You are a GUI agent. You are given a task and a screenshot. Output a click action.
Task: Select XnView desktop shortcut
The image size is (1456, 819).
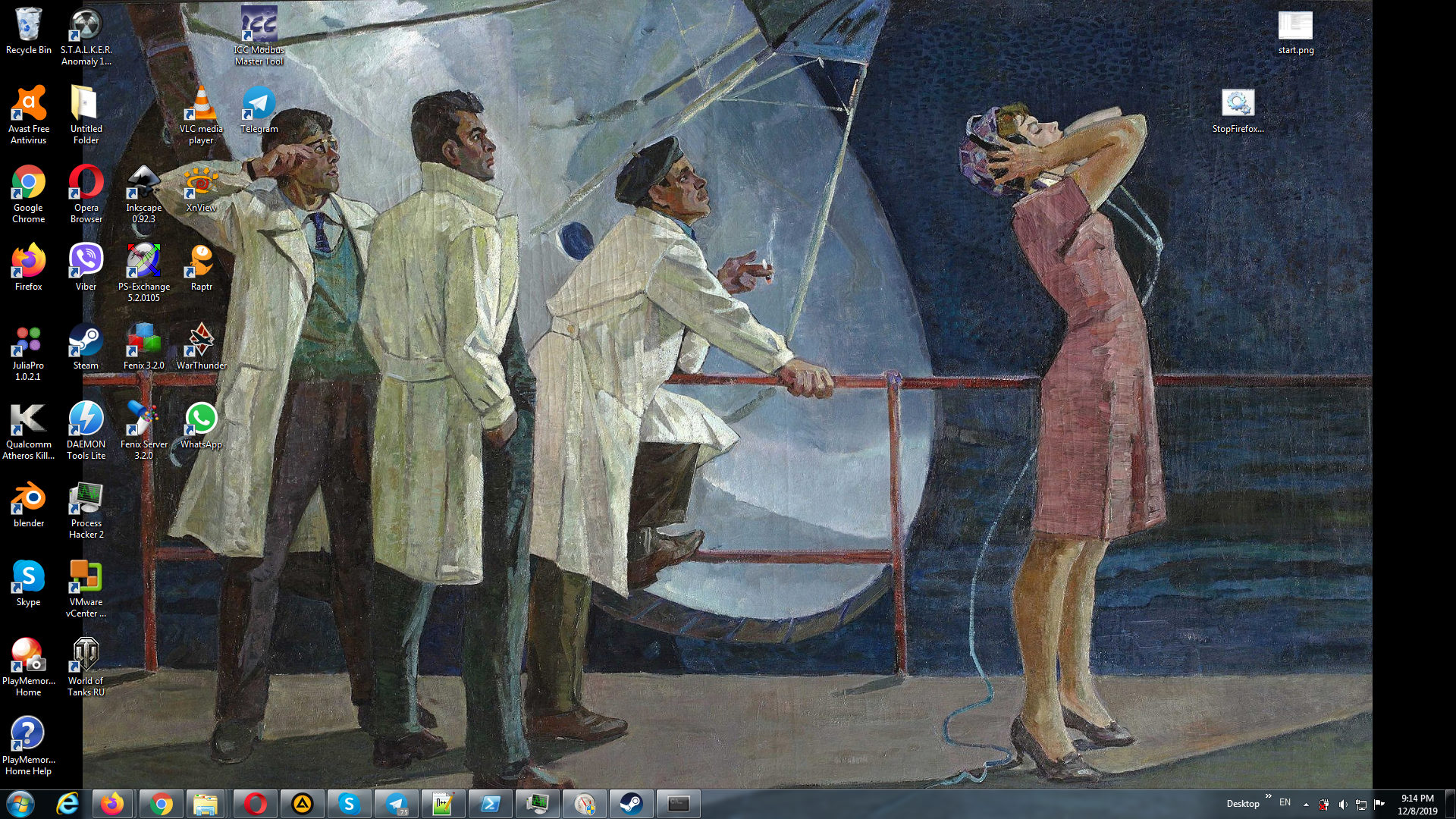coord(201,190)
